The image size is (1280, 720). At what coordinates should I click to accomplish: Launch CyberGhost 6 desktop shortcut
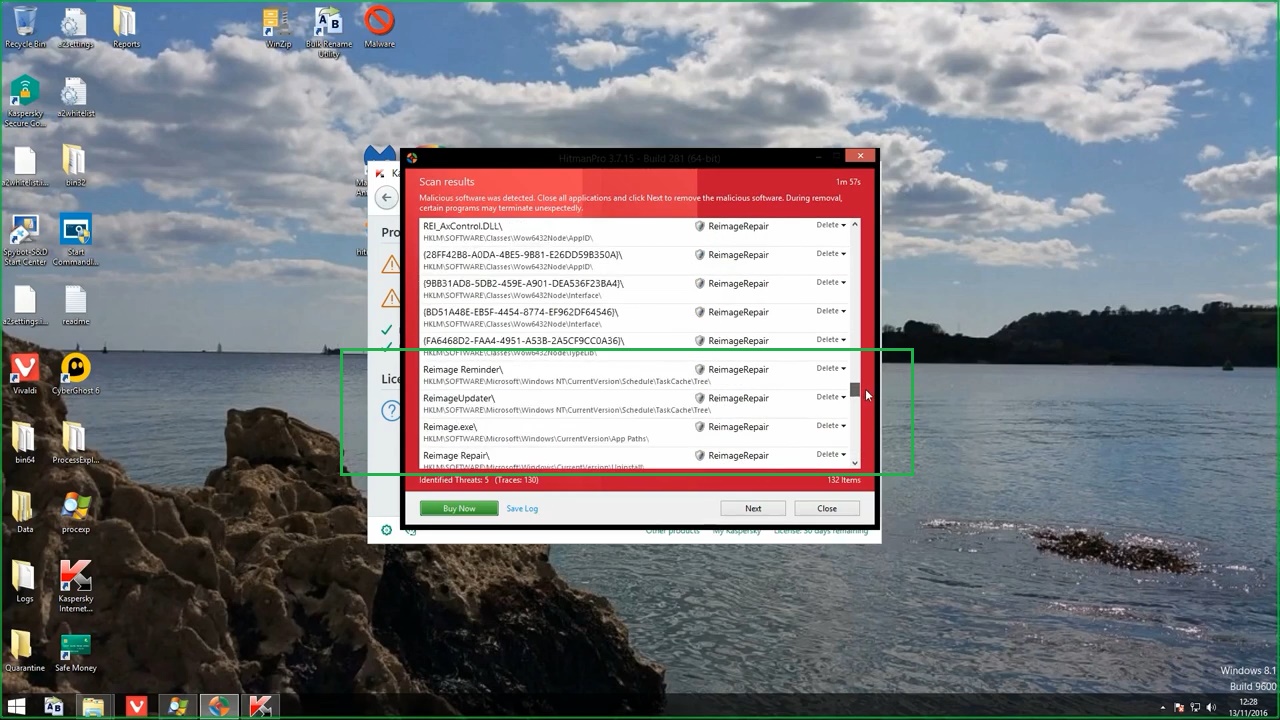tap(75, 374)
